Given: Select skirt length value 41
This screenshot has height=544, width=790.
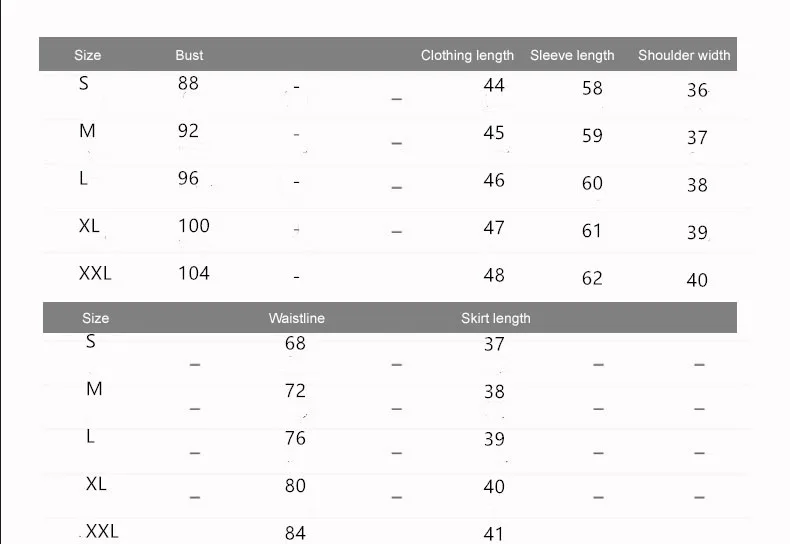Looking at the screenshot, I should (494, 534).
